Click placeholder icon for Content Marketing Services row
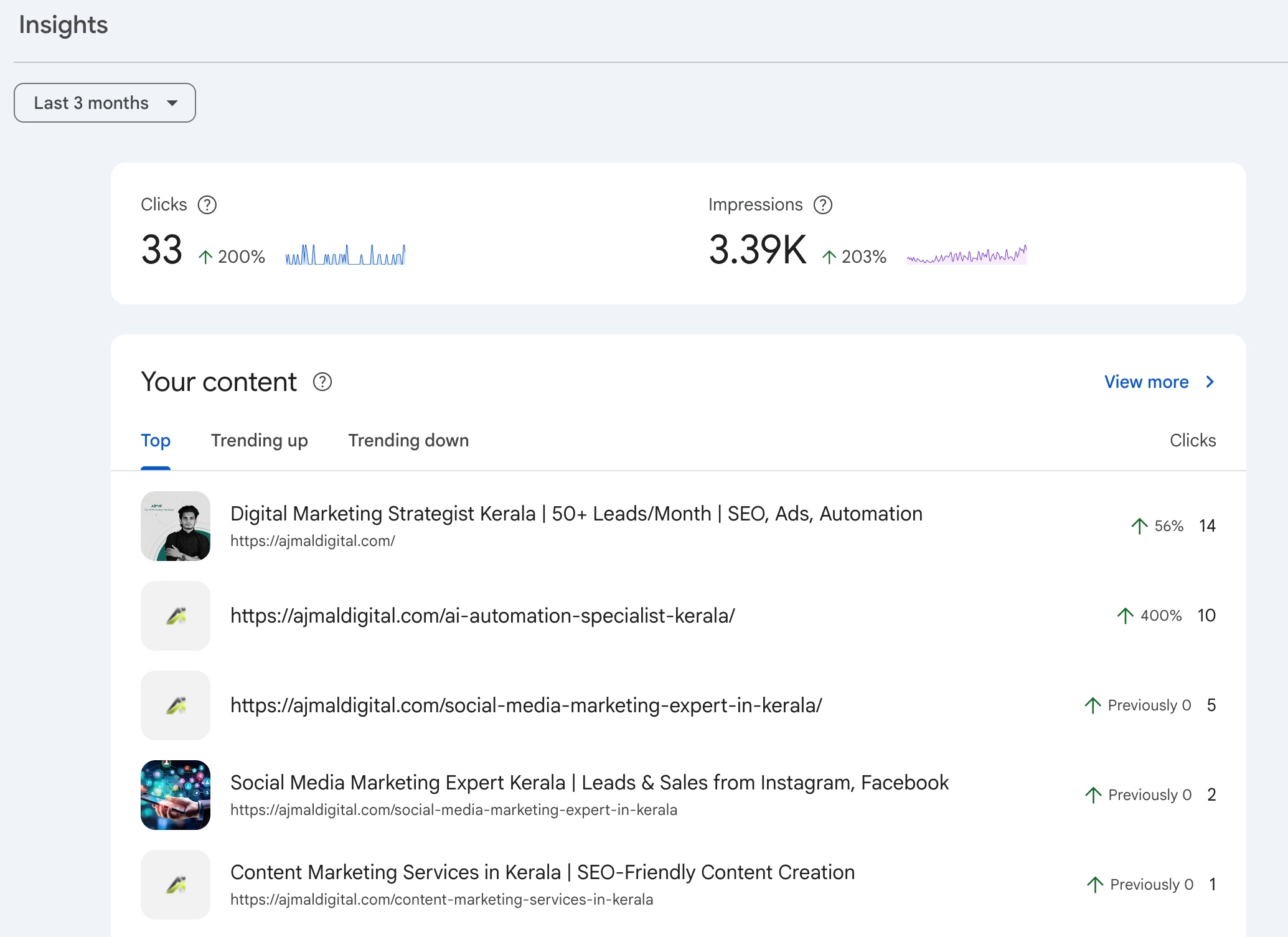 [176, 885]
